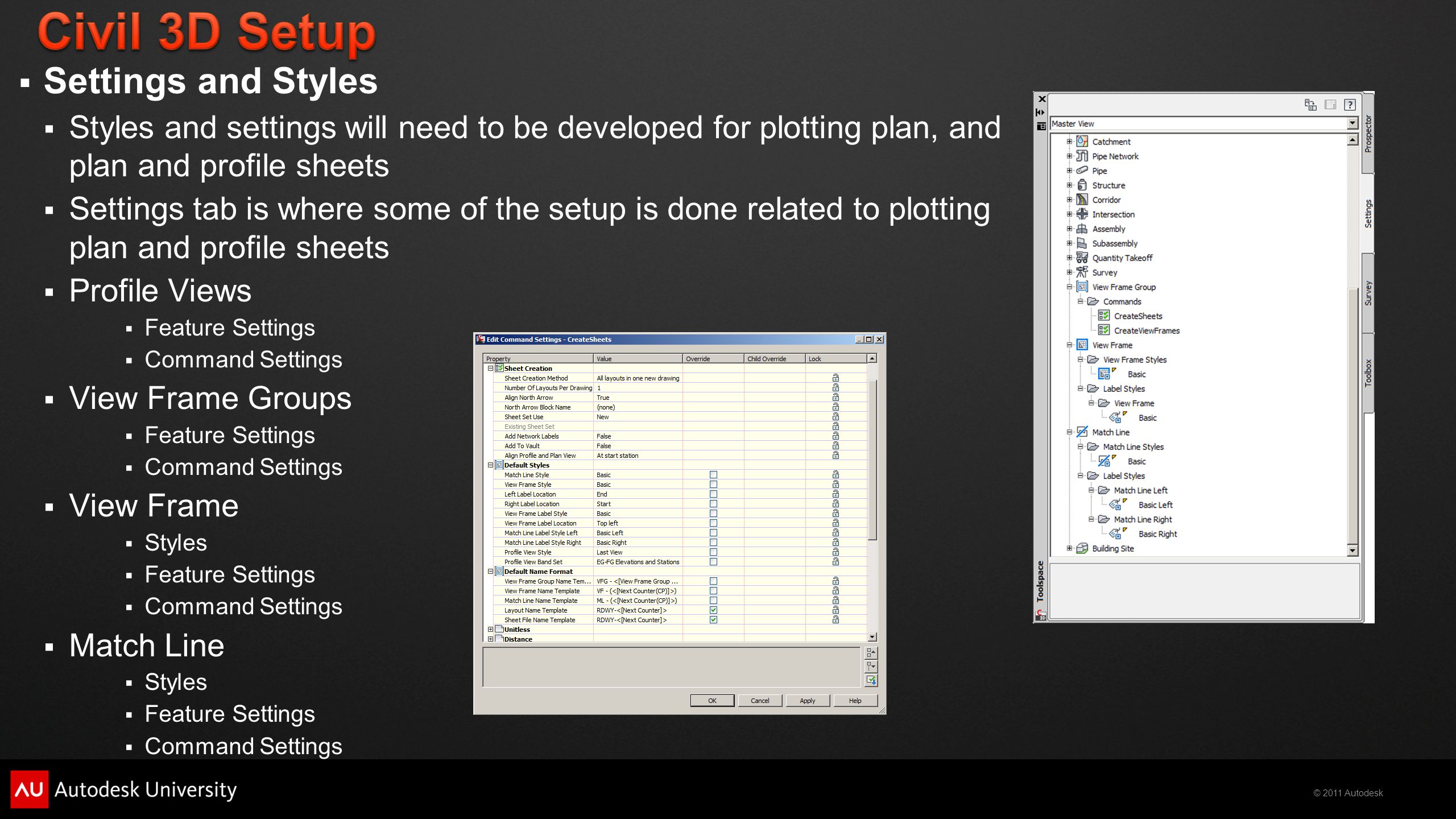Click Toolspace panel display toggle icon
Viewport: 1456px width, 819px height.
click(x=1330, y=105)
